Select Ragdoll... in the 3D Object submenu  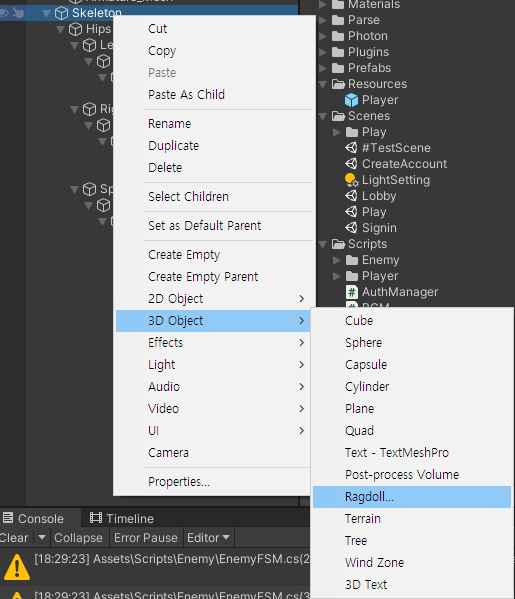click(412, 497)
